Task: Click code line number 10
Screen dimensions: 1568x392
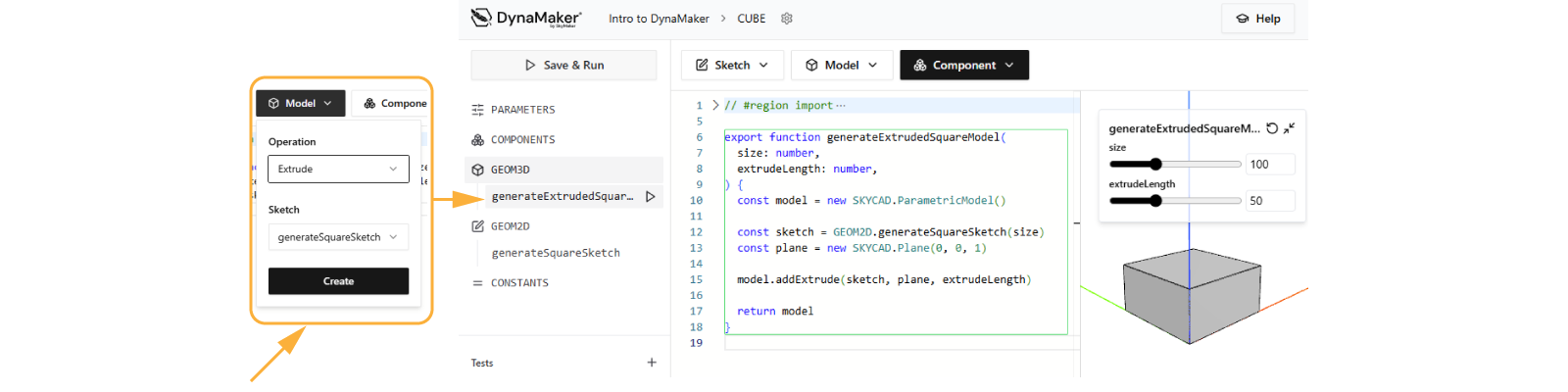Action: pos(696,201)
